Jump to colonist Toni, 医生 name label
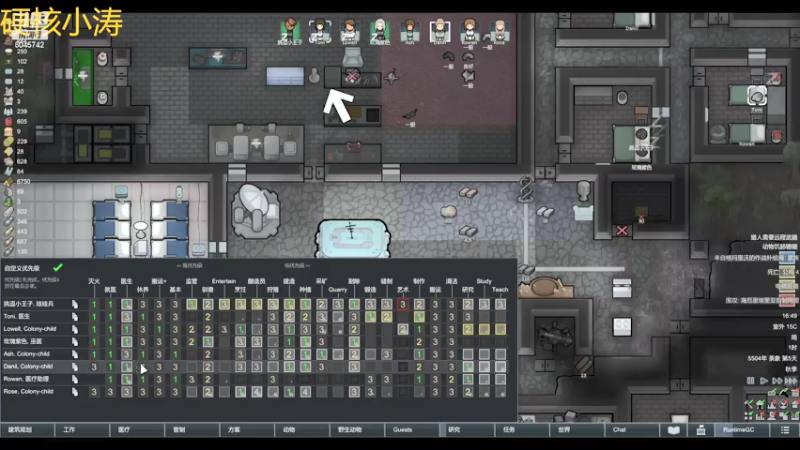The width and height of the screenshot is (800, 450). (17, 317)
